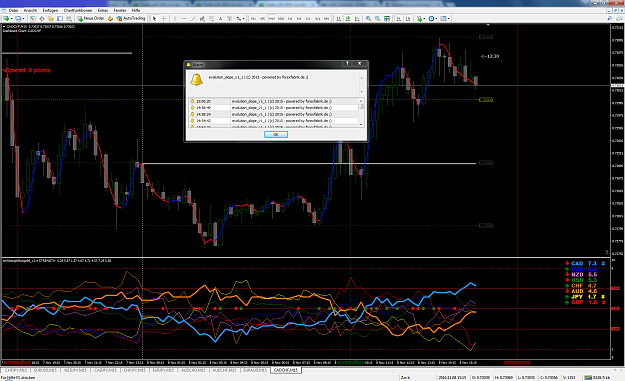Select the trendline drawing tool
This screenshot has width=625, height=381.
pyautogui.click(x=193, y=18)
